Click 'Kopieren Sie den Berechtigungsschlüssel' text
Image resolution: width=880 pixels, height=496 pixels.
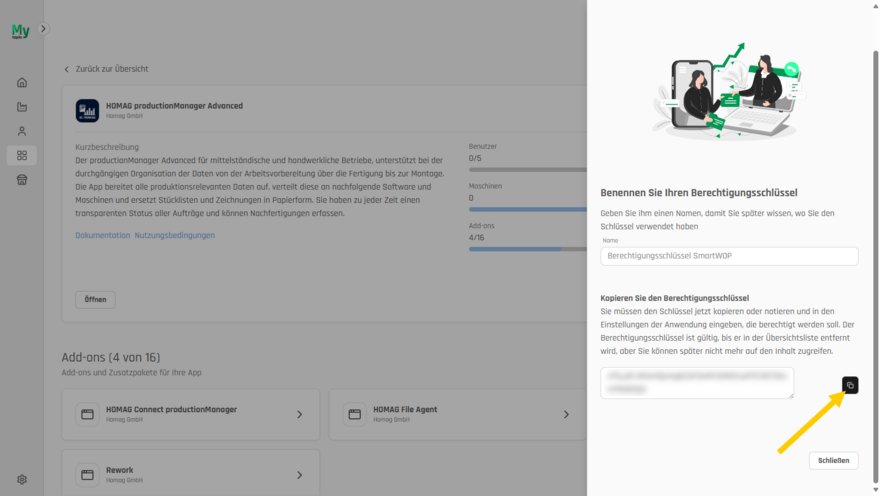pos(675,298)
